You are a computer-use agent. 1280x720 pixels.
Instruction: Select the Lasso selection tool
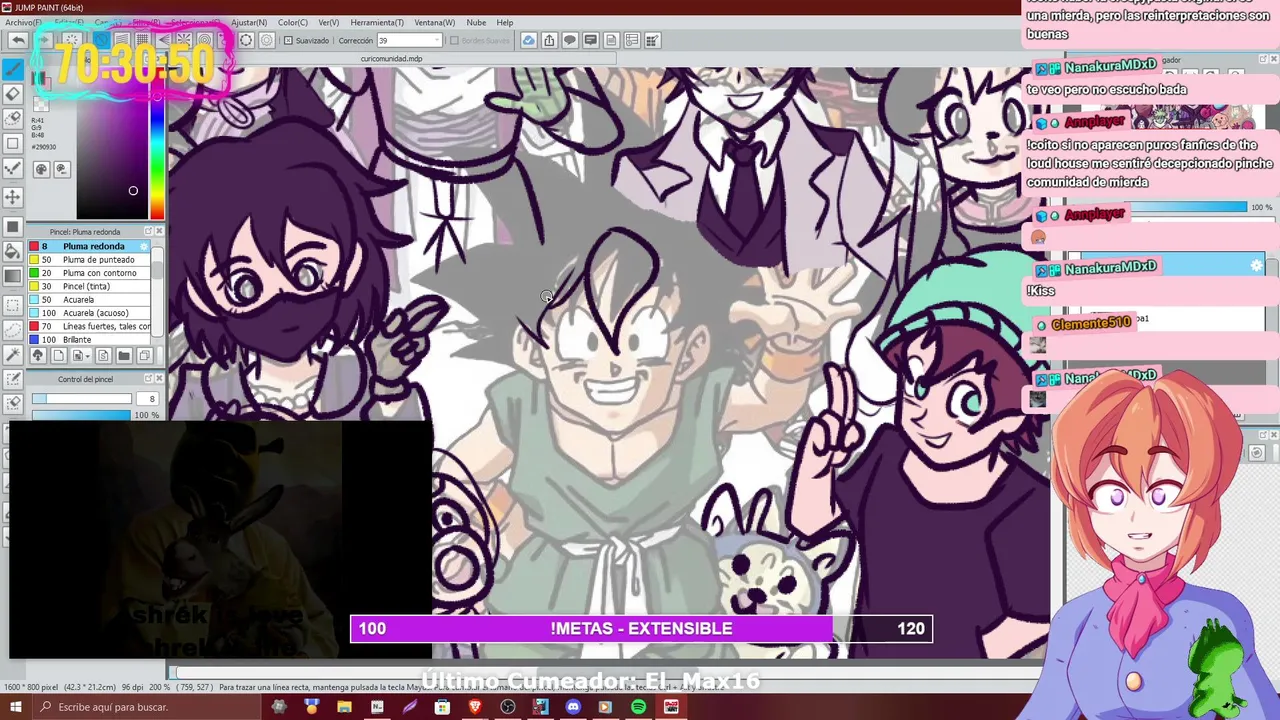(13, 329)
